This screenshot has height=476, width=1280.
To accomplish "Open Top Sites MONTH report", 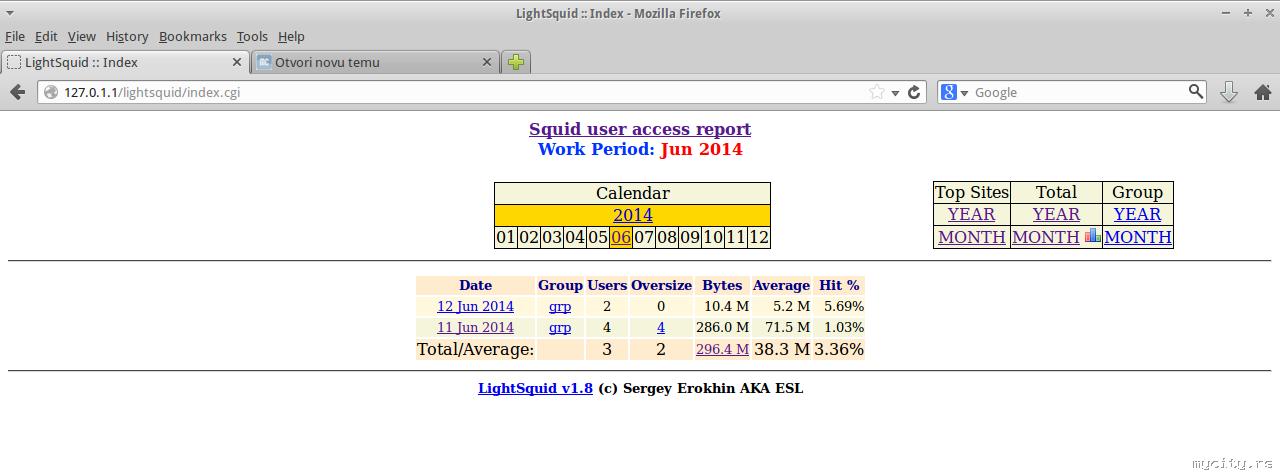I will pyautogui.click(x=971, y=237).
